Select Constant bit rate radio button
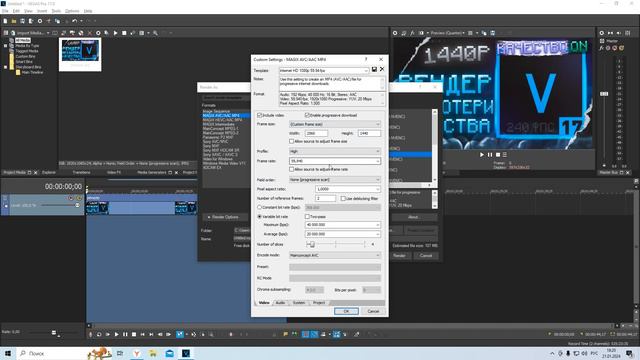 259,207
